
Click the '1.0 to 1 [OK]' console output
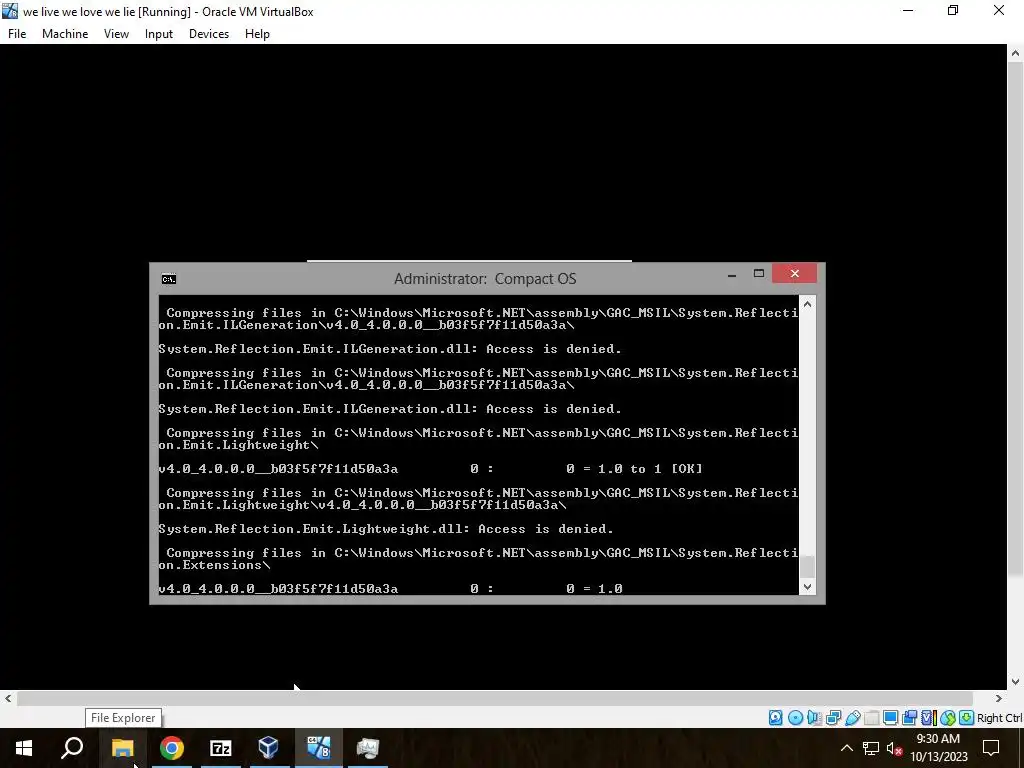pyautogui.click(x=650, y=469)
